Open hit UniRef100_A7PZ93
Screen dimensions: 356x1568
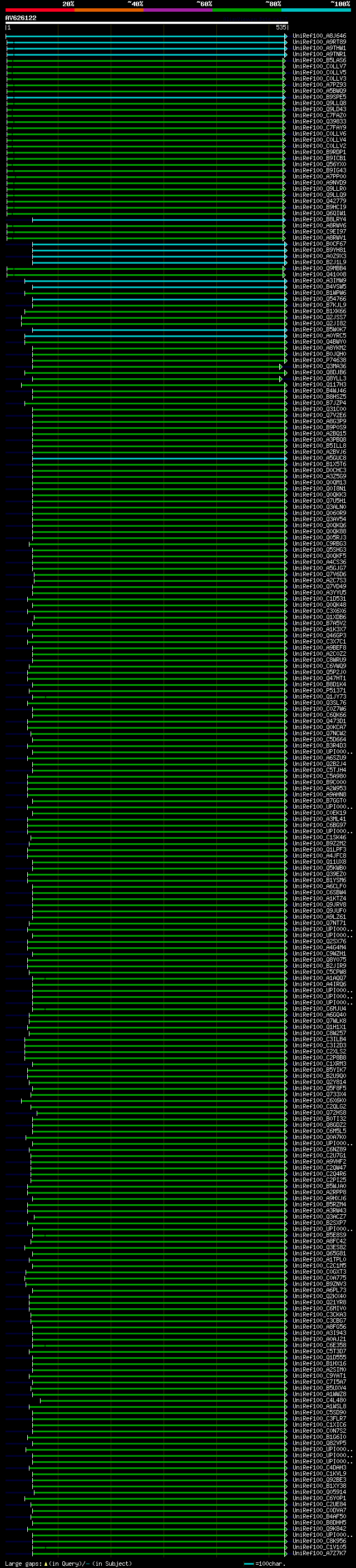click(x=319, y=85)
